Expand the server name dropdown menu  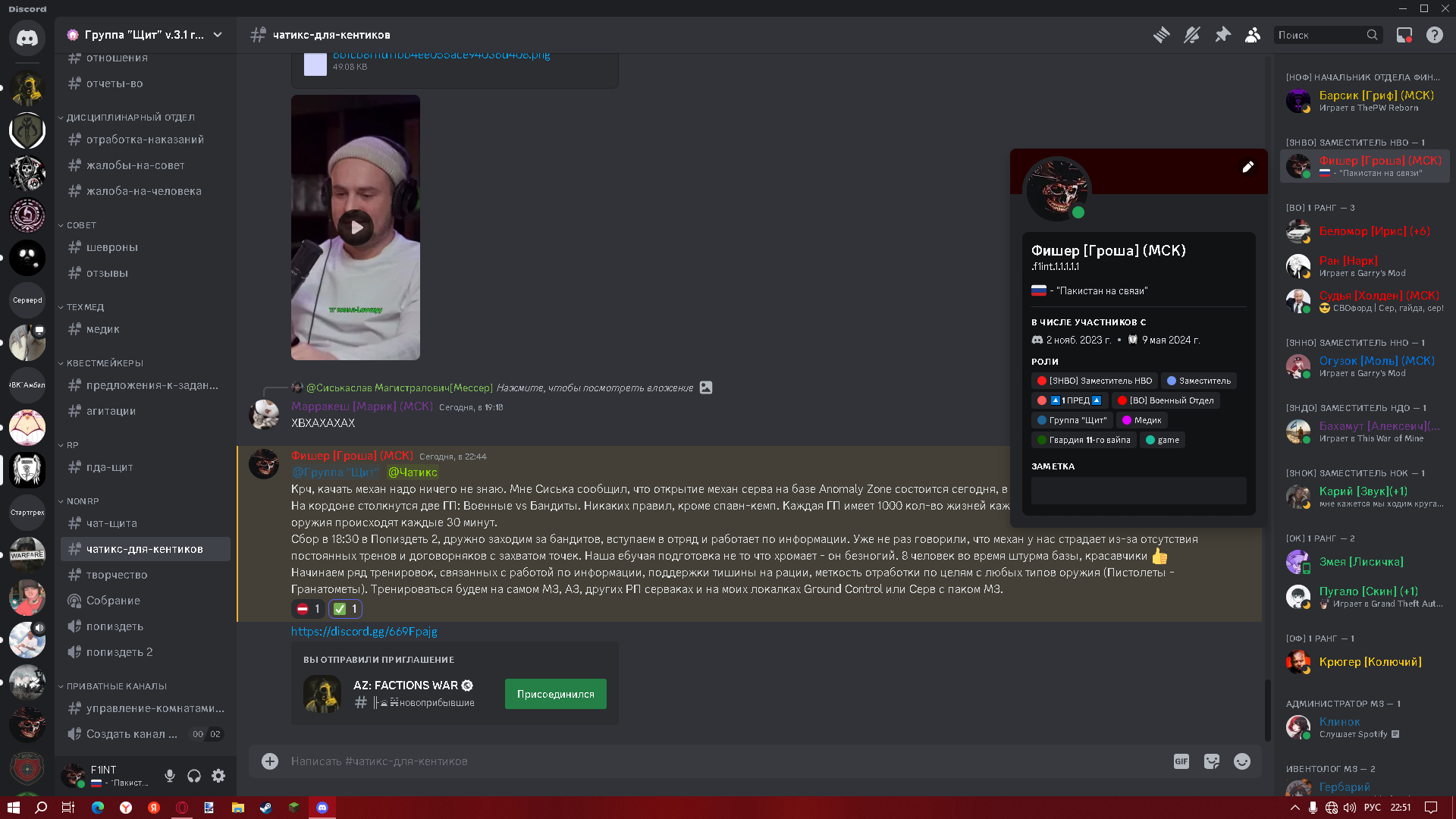[218, 35]
